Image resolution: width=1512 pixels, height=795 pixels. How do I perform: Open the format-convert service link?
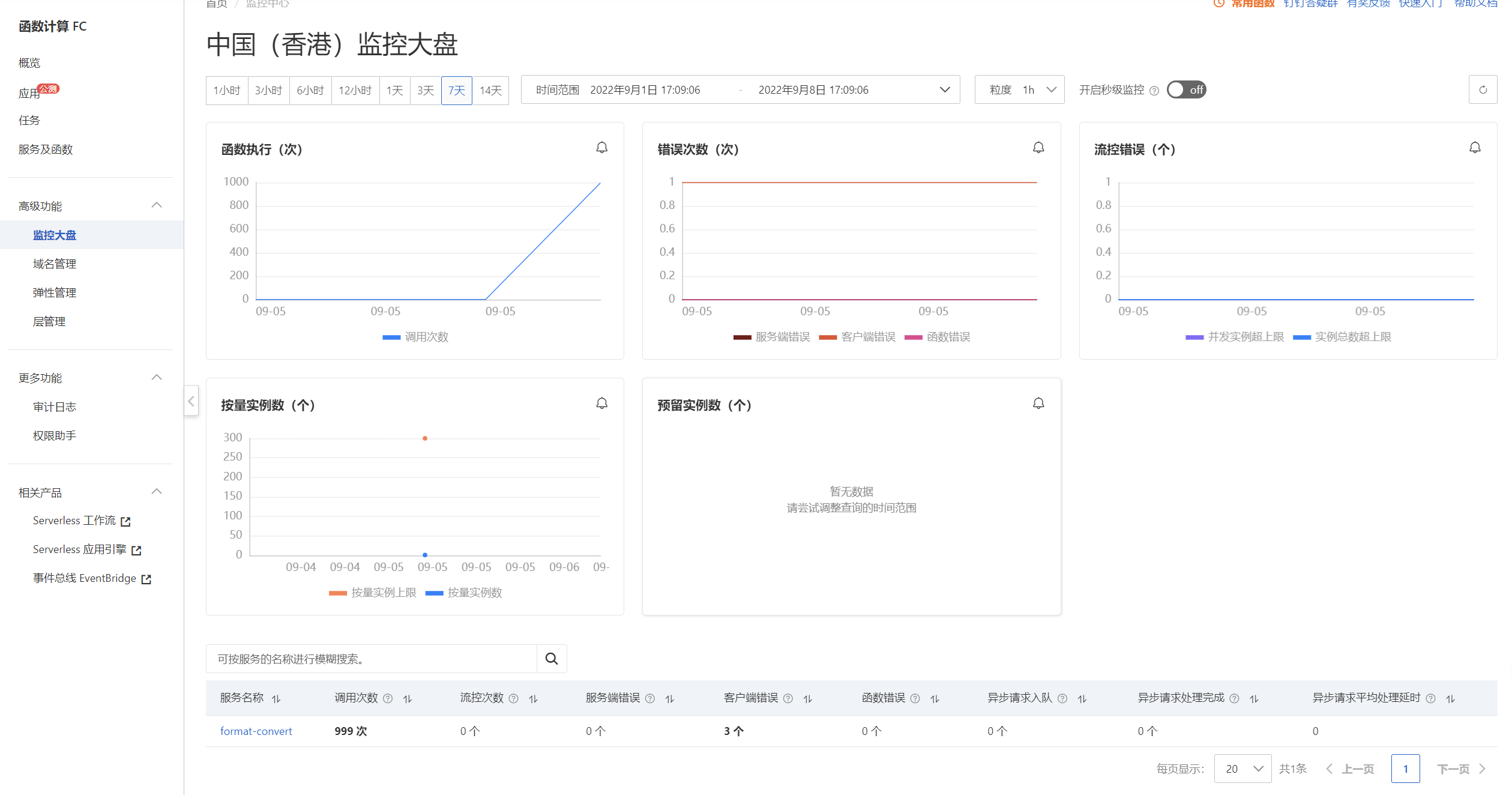pyautogui.click(x=256, y=731)
